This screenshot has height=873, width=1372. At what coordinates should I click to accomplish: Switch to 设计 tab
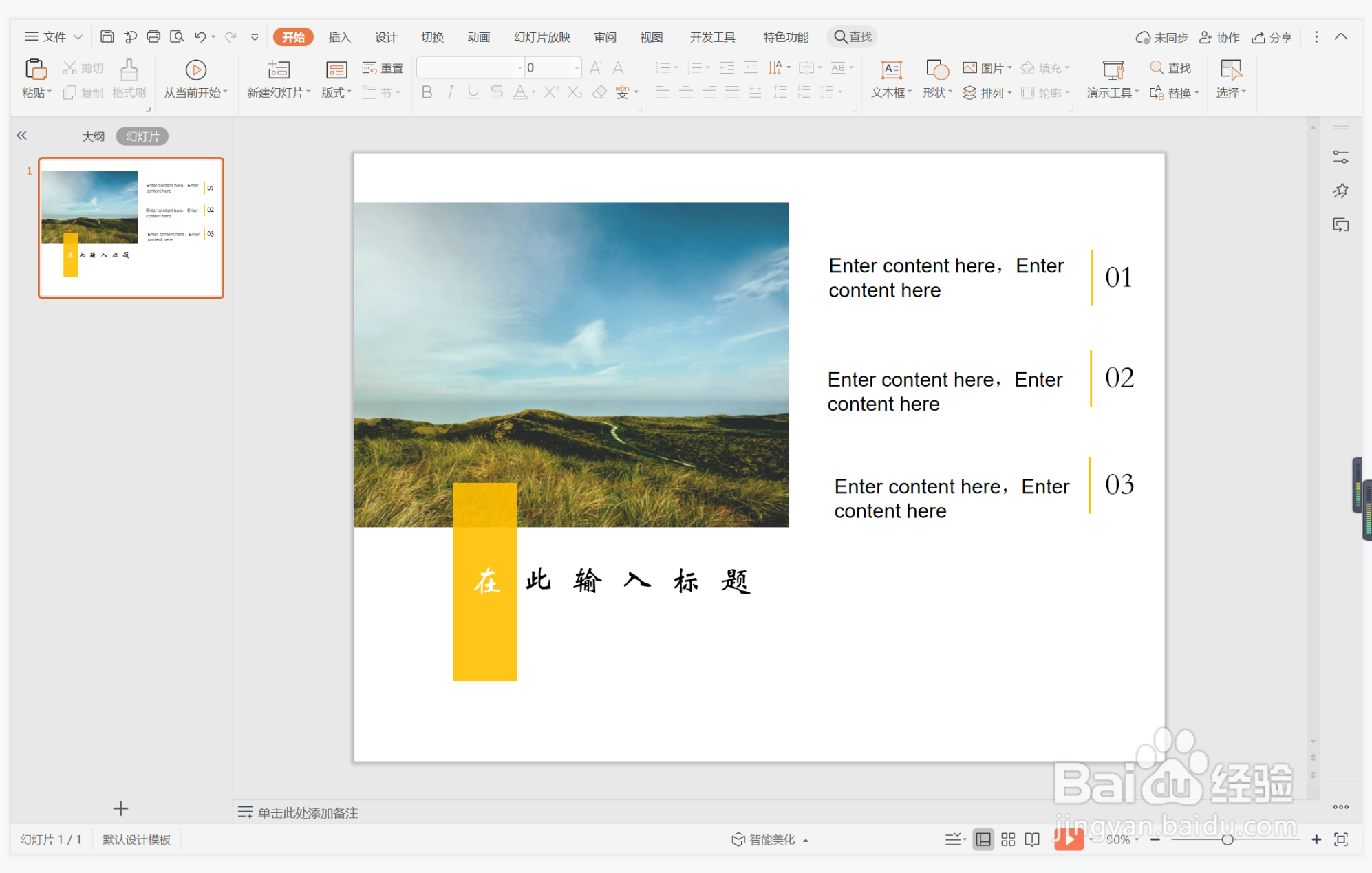pos(386,36)
